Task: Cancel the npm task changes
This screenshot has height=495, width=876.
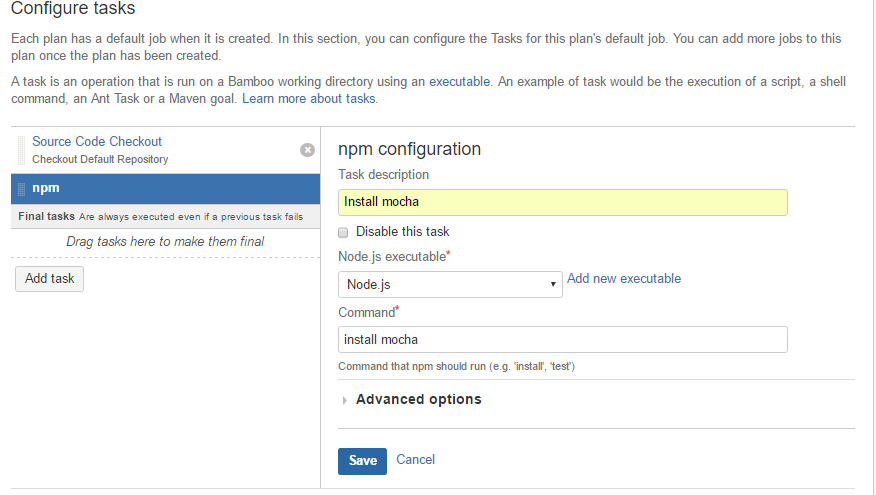Action: pyautogui.click(x=415, y=460)
